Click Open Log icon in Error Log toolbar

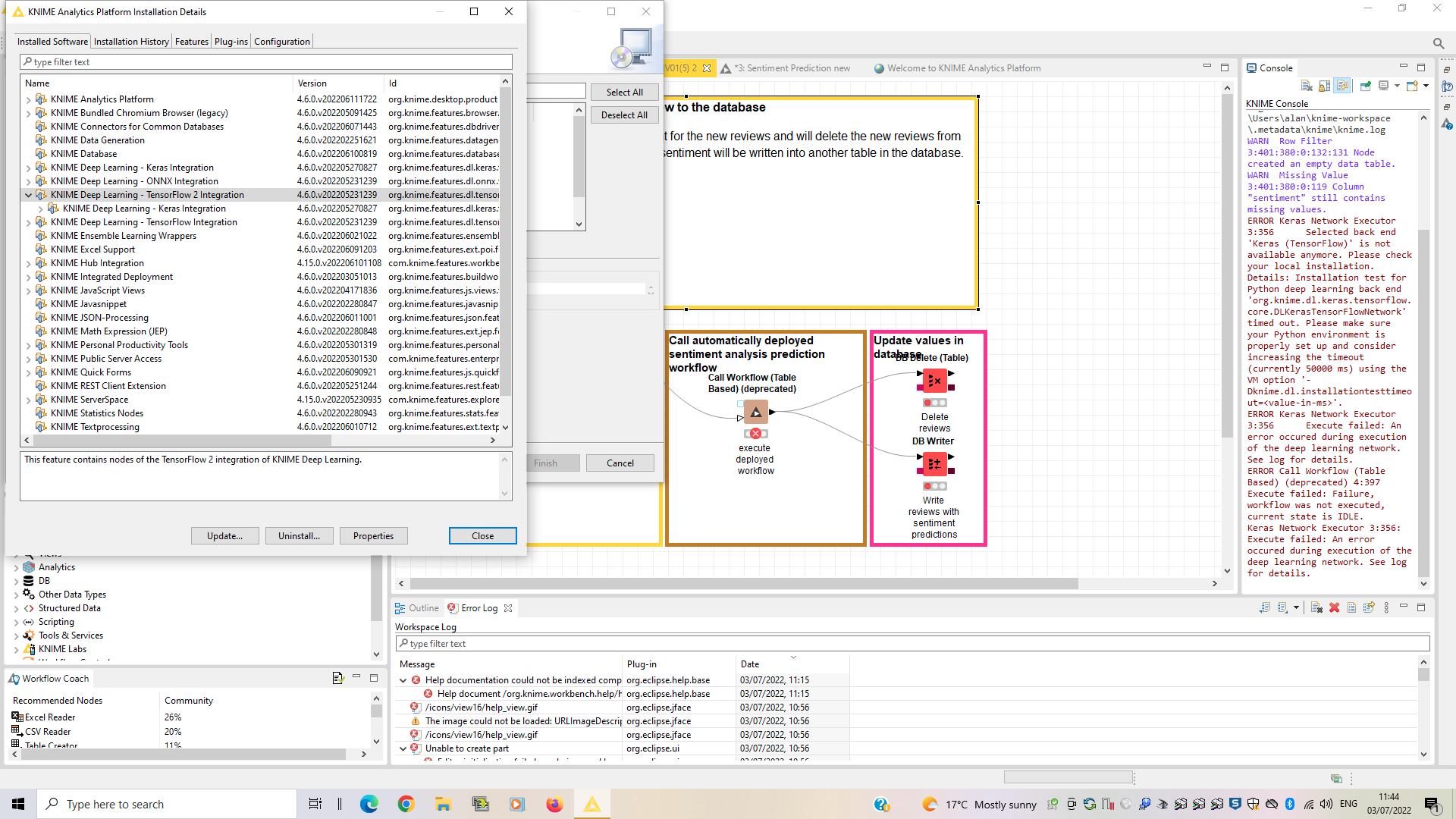click(1351, 607)
